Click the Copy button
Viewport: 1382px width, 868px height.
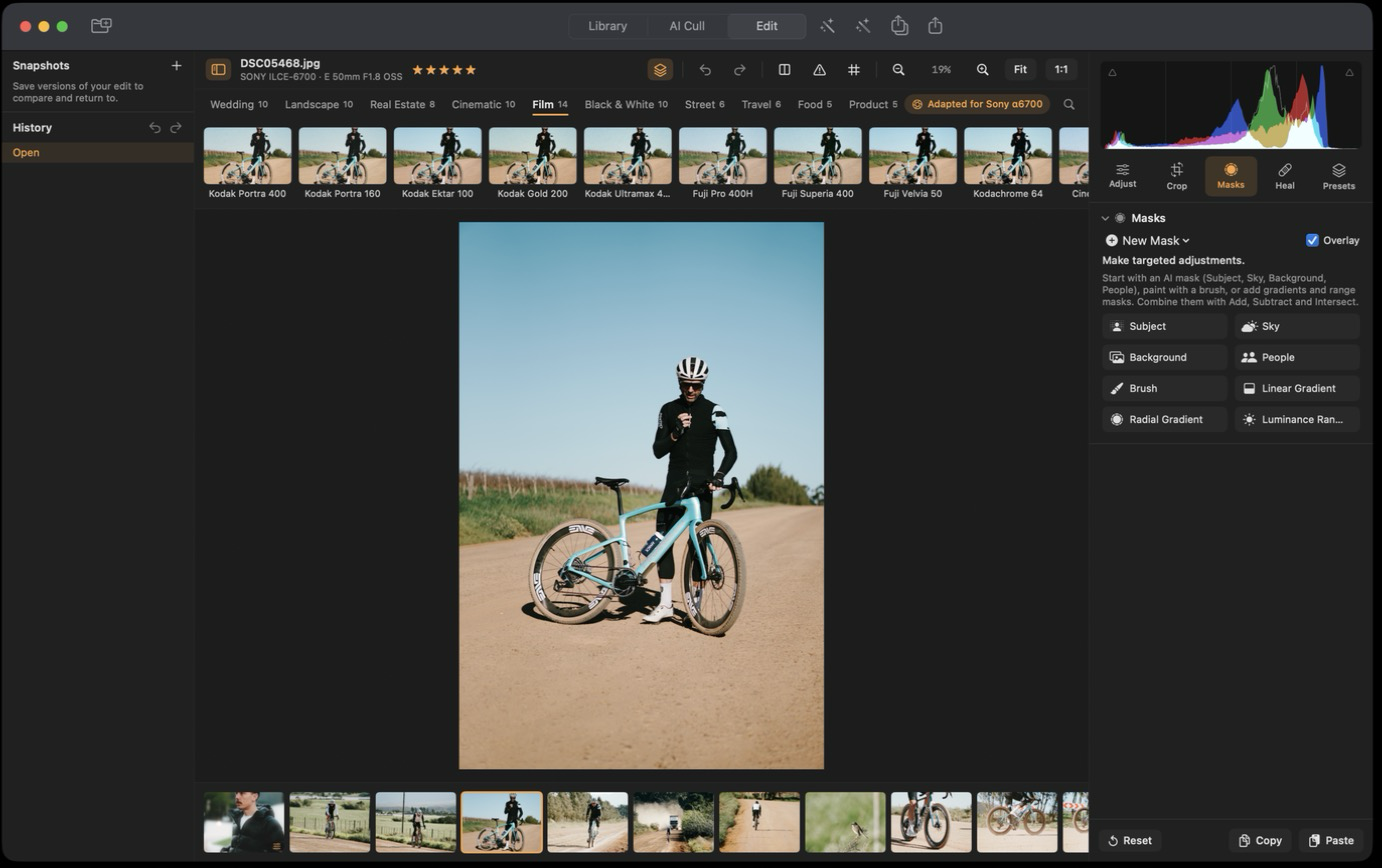1260,841
